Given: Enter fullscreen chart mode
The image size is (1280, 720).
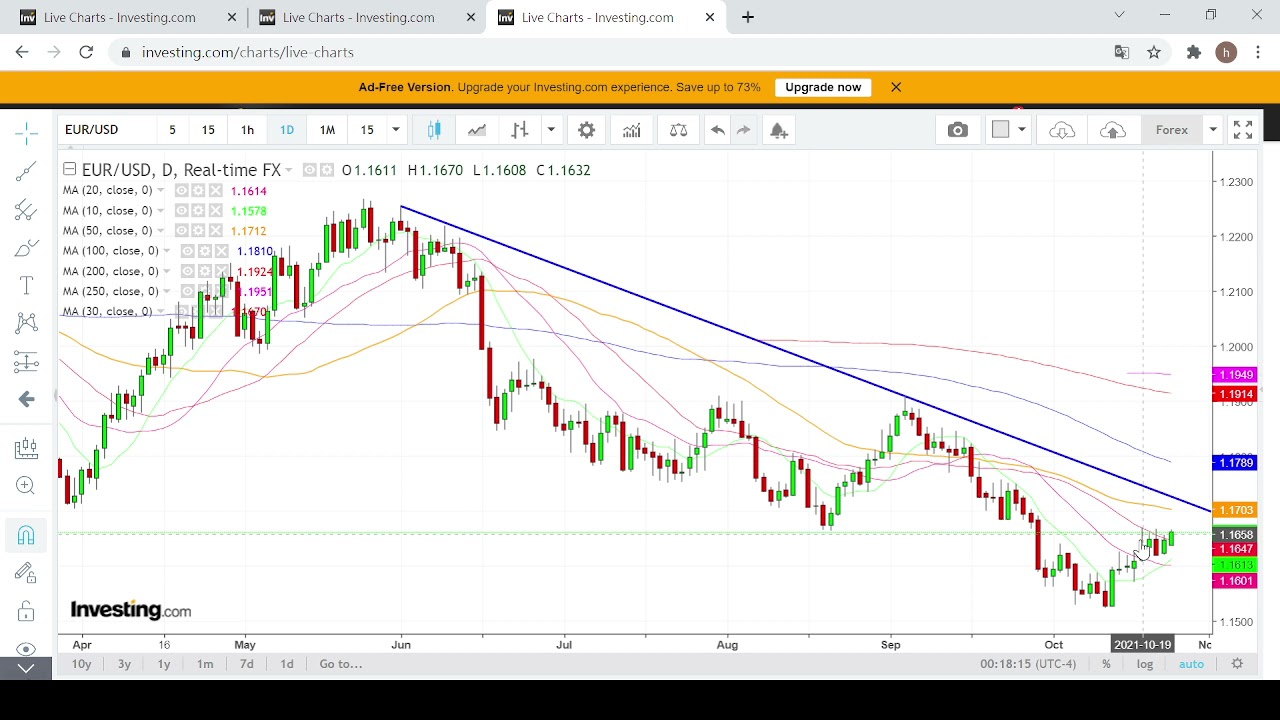Looking at the screenshot, I should point(1242,130).
